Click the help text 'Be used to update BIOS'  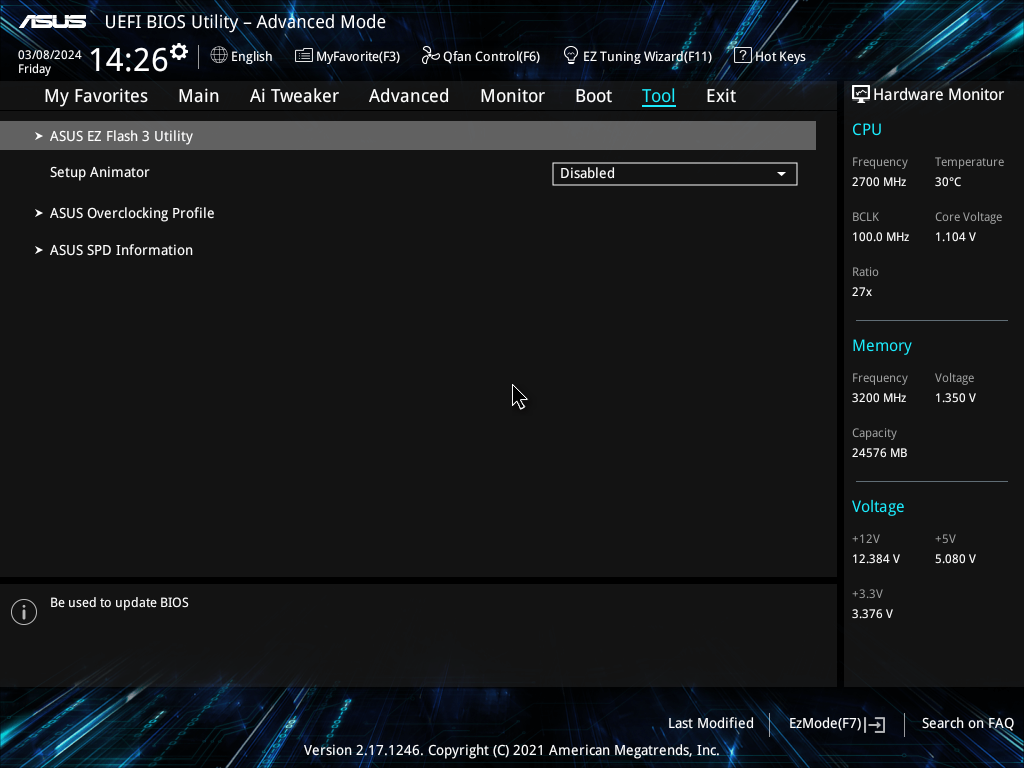click(x=120, y=603)
